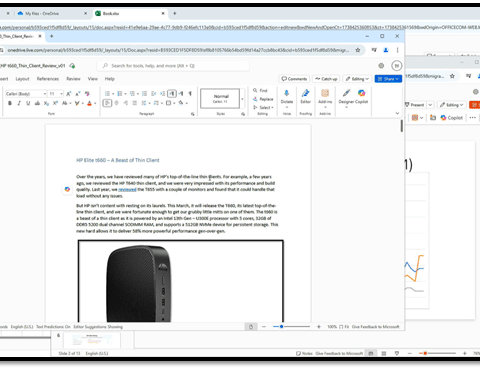The height and width of the screenshot is (370, 480).
Task: Zoom in with Word plus button
Action: point(319,327)
